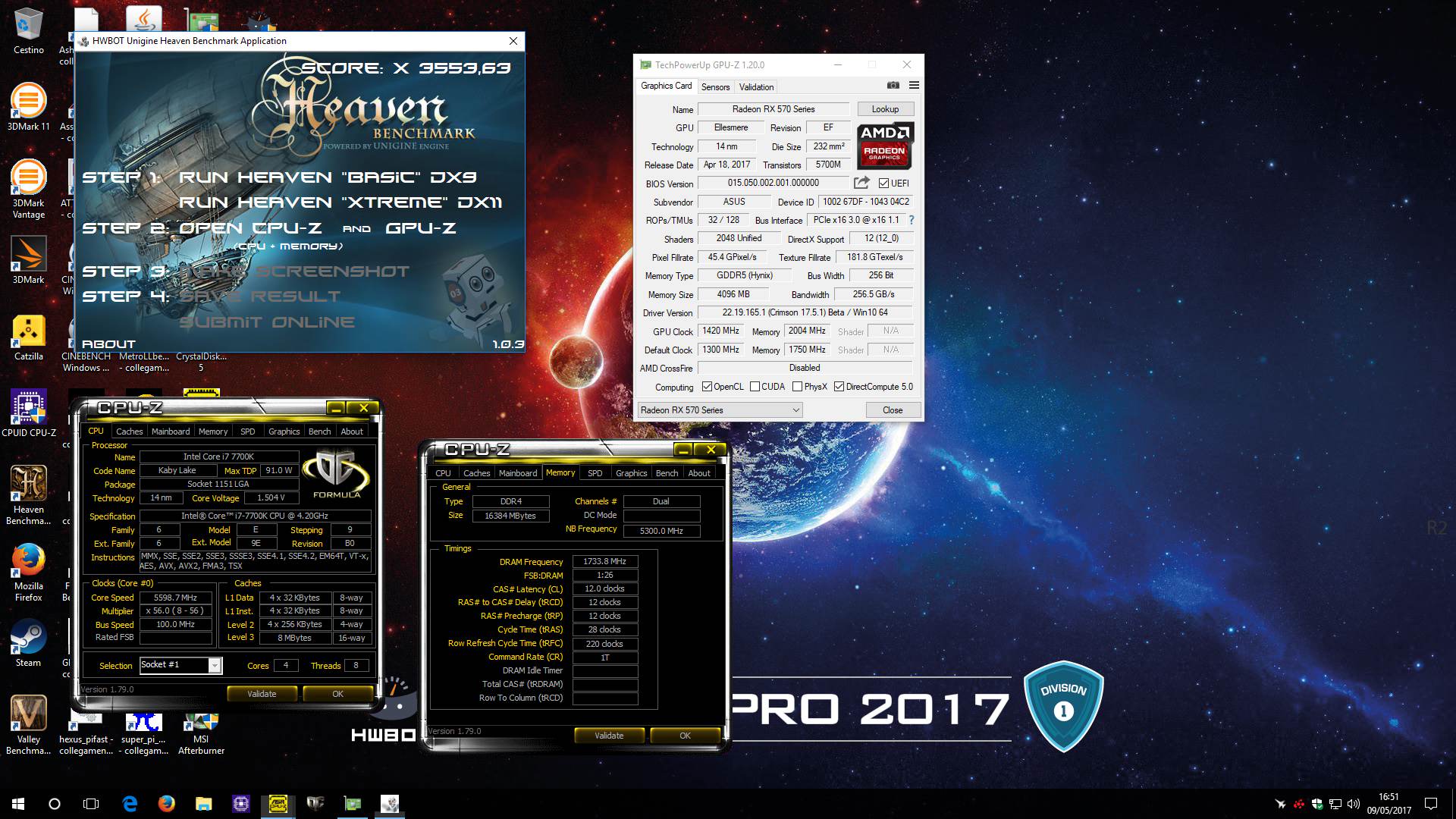Click OPEN CPU-Z in Heaven step 2
This screenshot has width=1456, height=819.
click(250, 228)
